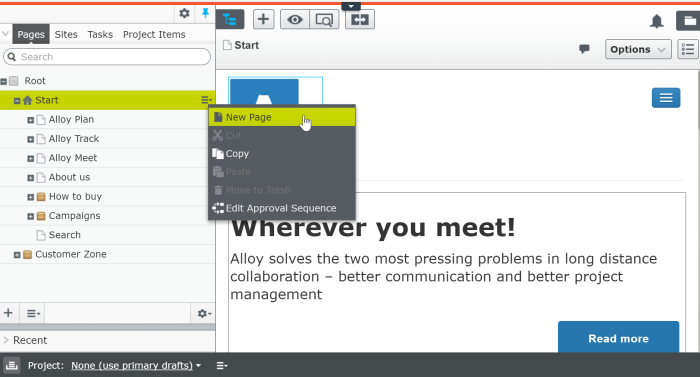
Task: Open the Project drafts dropdown
Action: [x=136, y=365]
